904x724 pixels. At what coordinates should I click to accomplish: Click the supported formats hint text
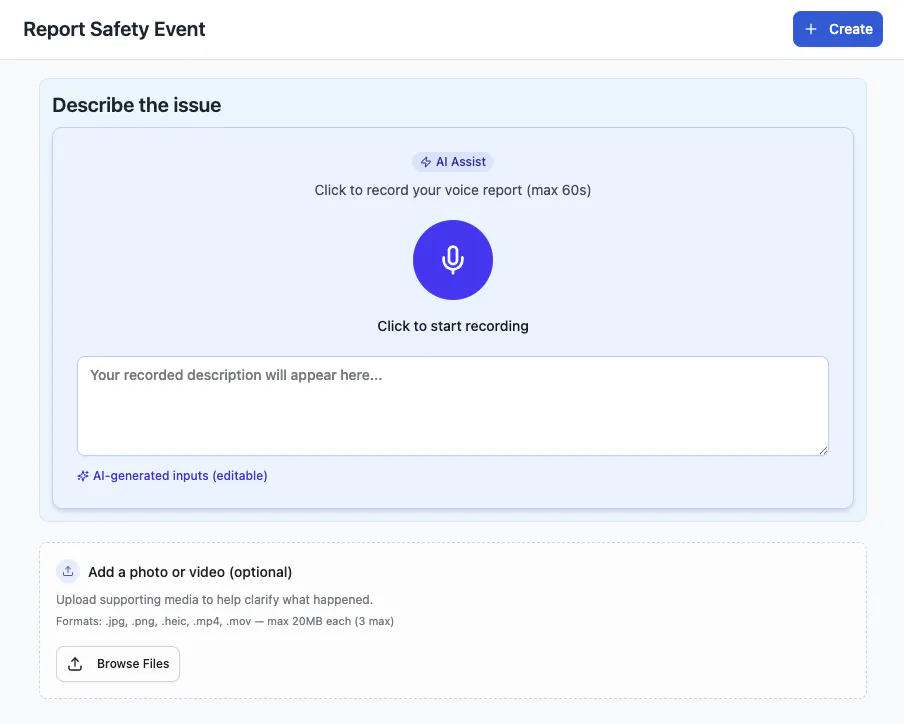point(225,621)
